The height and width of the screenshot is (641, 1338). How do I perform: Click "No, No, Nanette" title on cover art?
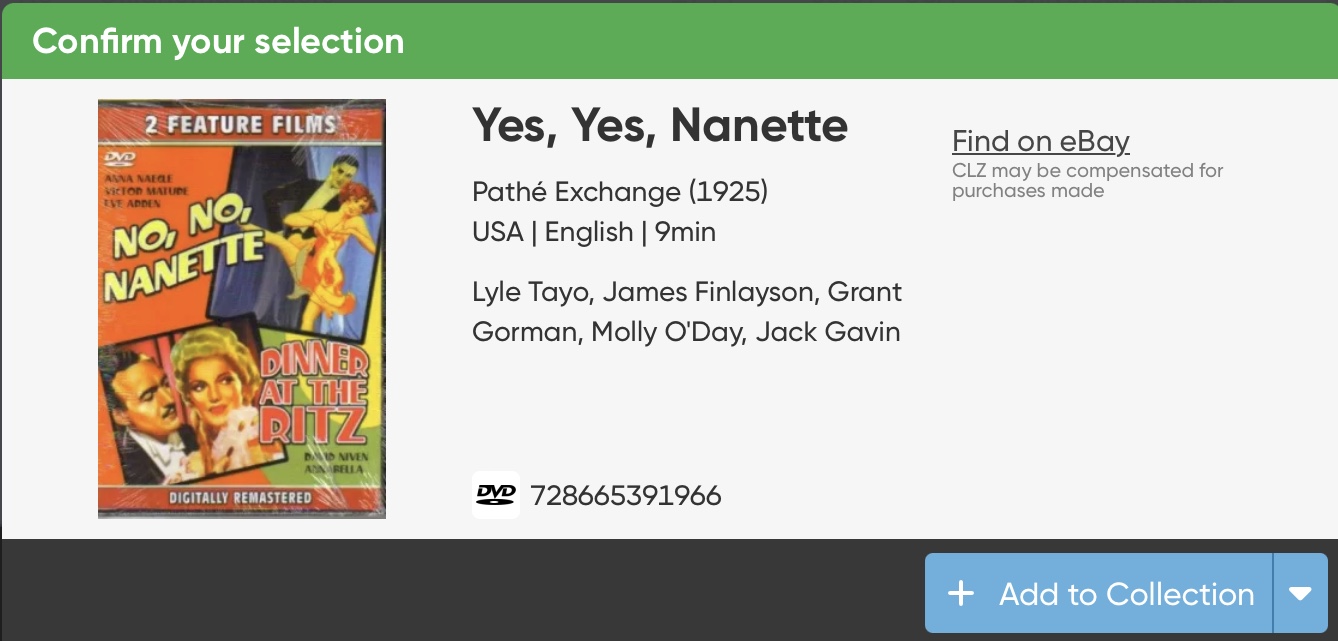pyautogui.click(x=185, y=255)
